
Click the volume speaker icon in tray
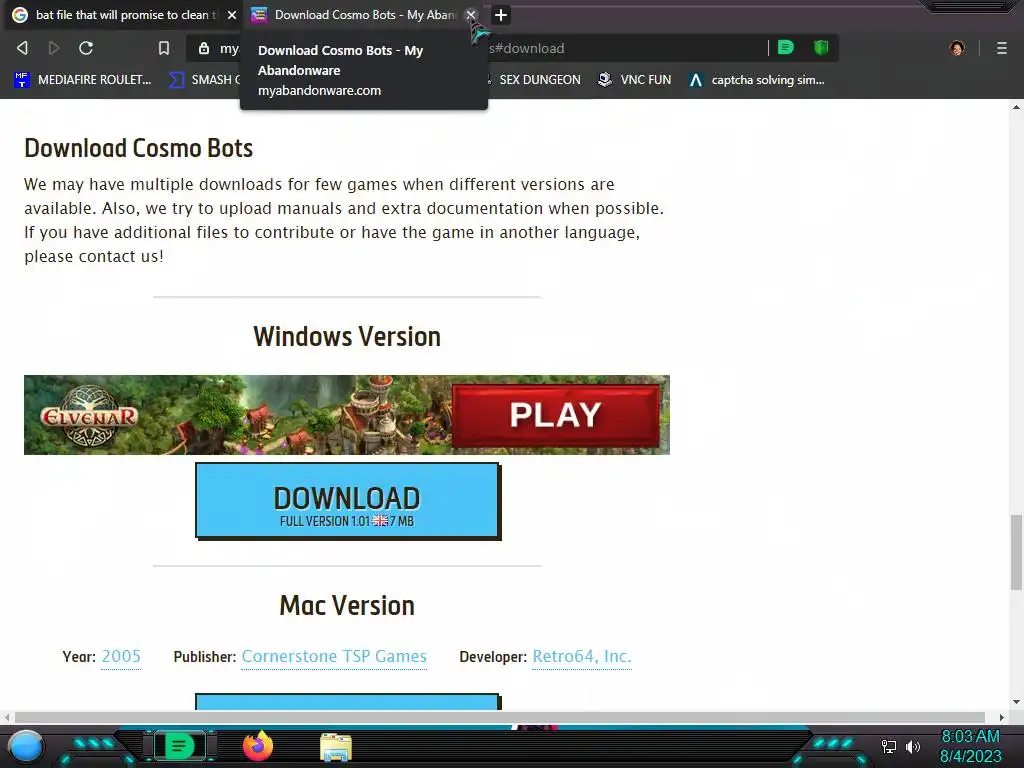[x=912, y=746]
